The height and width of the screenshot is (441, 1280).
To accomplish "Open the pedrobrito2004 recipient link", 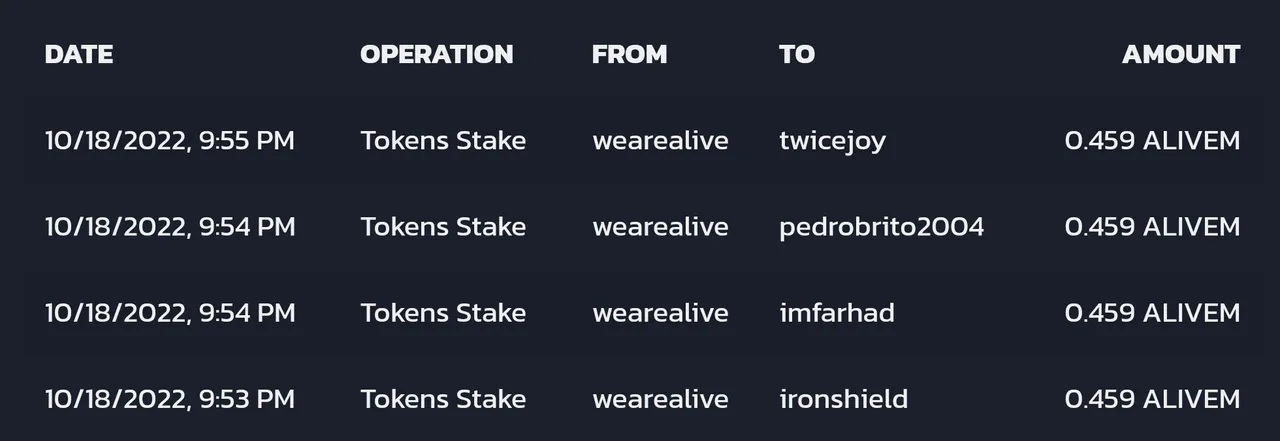I will (881, 227).
